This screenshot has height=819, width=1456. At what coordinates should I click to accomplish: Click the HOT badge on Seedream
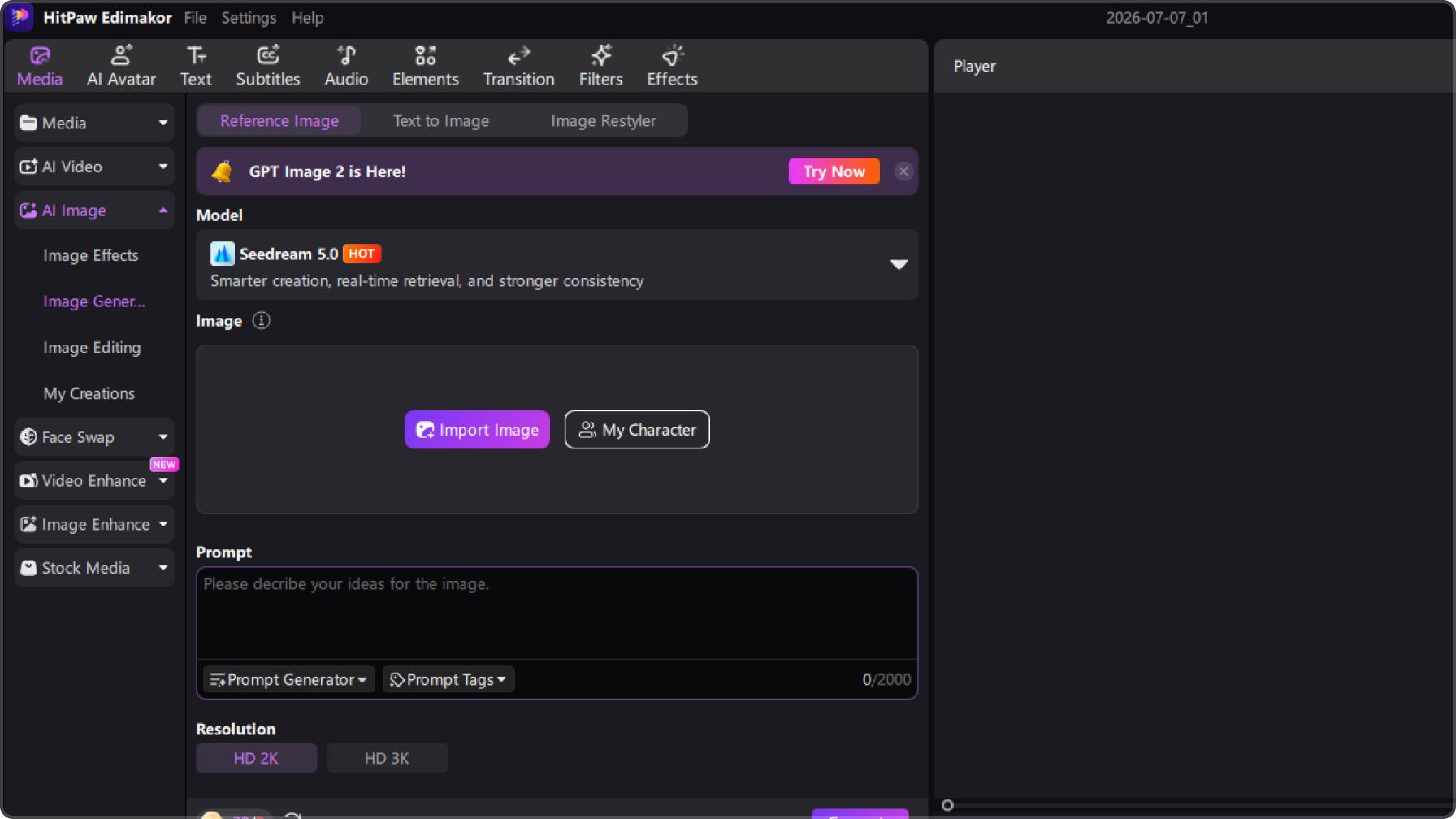click(362, 253)
